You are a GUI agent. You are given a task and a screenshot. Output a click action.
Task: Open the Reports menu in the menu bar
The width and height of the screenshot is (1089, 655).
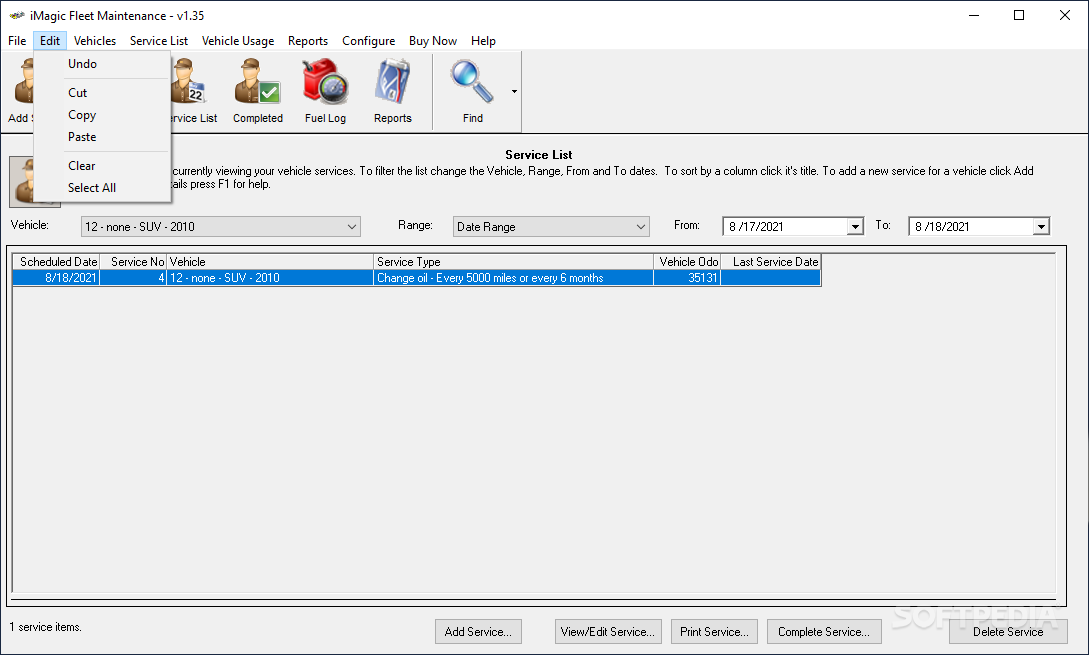tap(308, 41)
